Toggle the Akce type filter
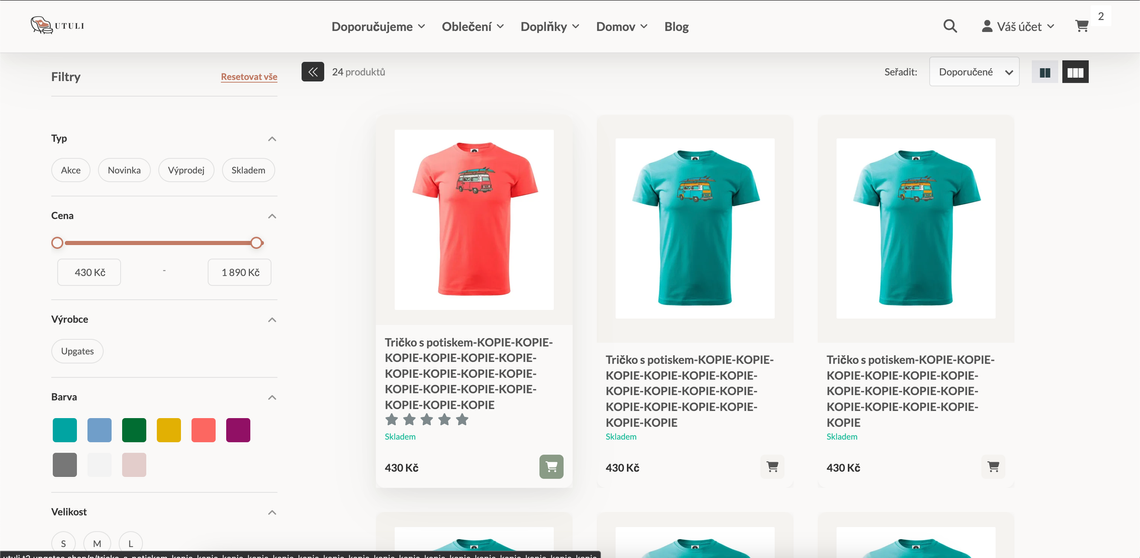Viewport: 1140px width, 558px height. tap(71, 170)
